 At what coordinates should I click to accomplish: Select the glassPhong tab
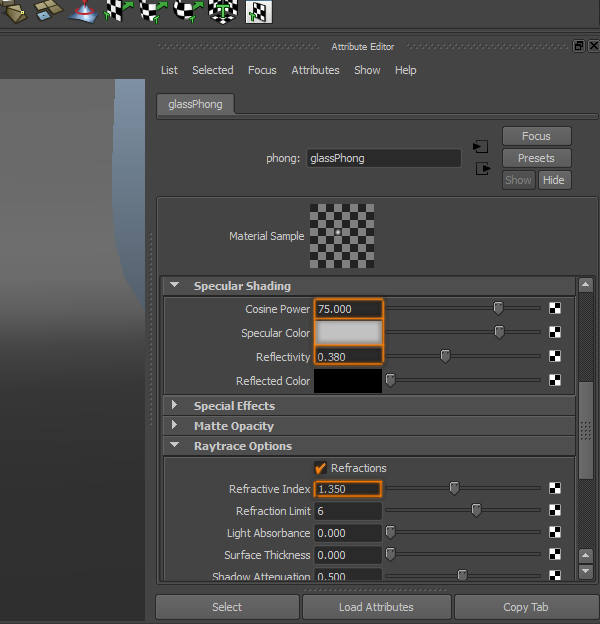[x=195, y=104]
